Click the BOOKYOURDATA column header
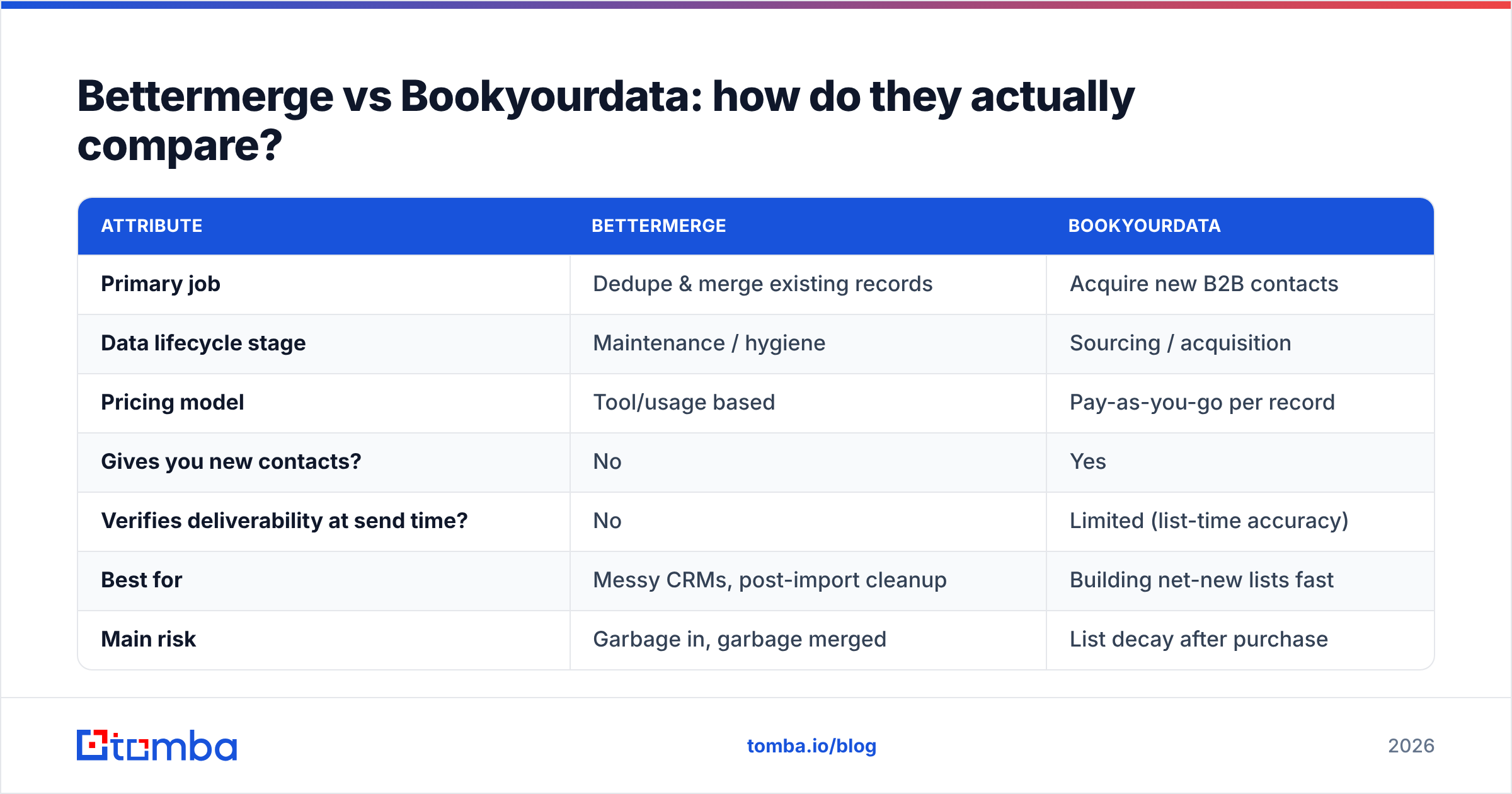1512x794 pixels. 1145,226
